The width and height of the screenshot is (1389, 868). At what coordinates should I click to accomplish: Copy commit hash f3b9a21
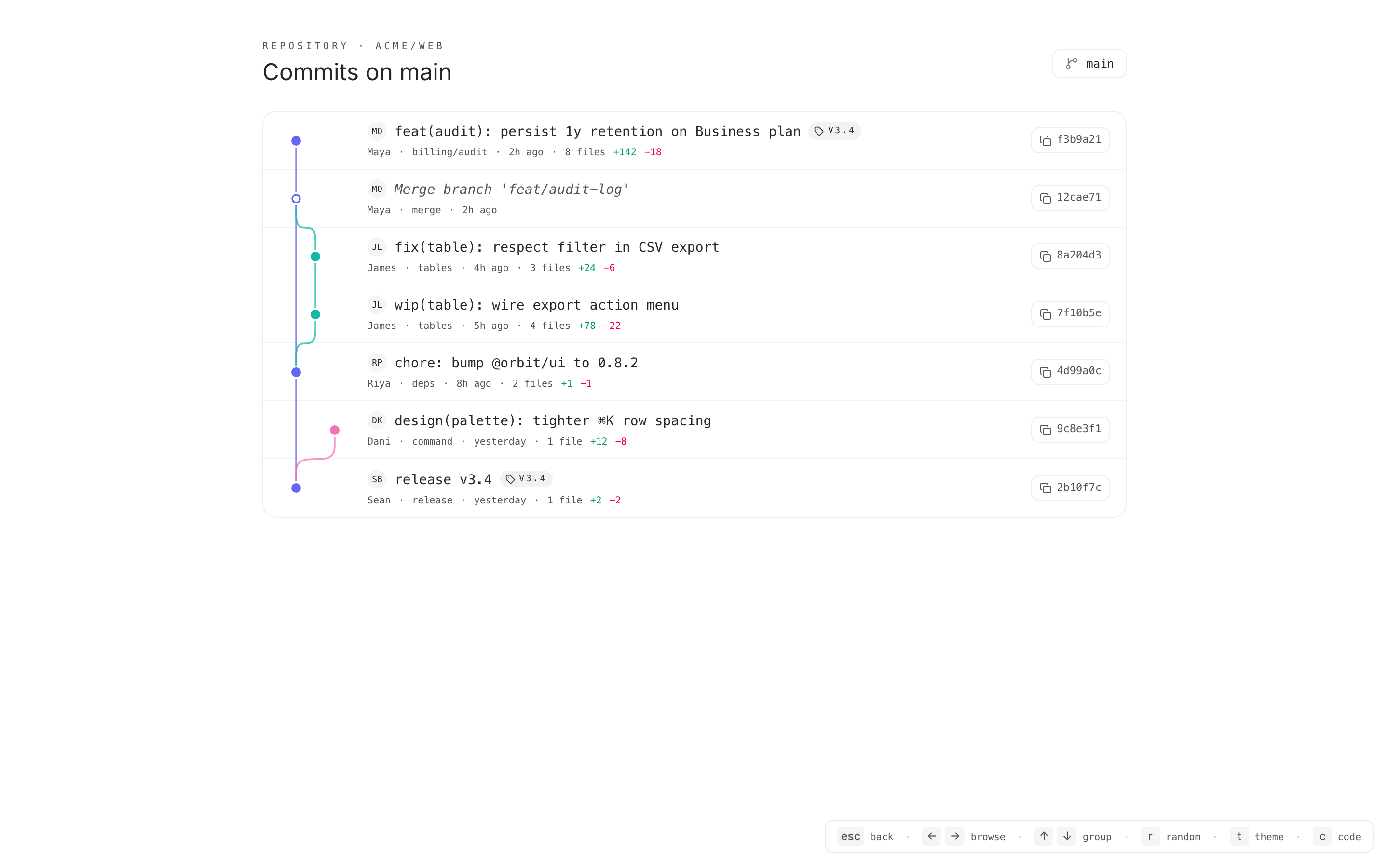(x=1070, y=140)
